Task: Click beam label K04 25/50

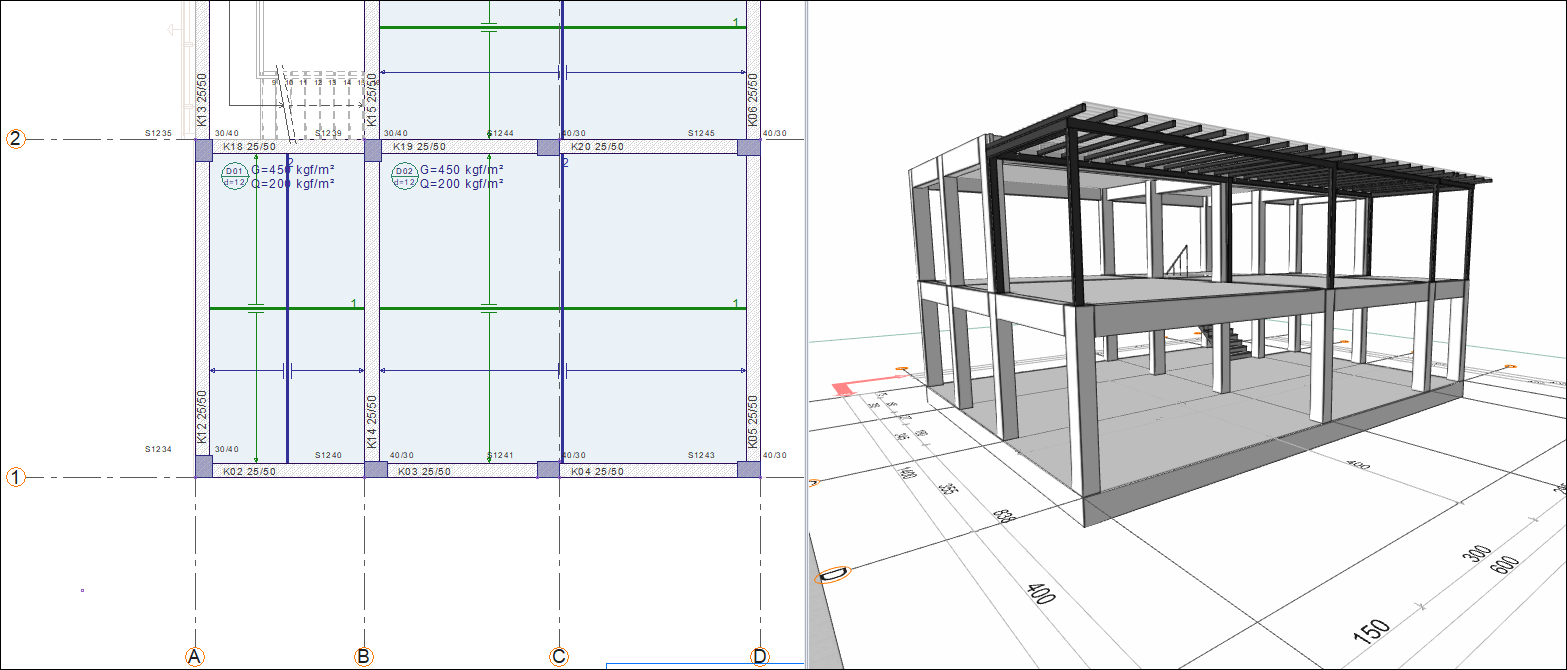Action: (598, 471)
